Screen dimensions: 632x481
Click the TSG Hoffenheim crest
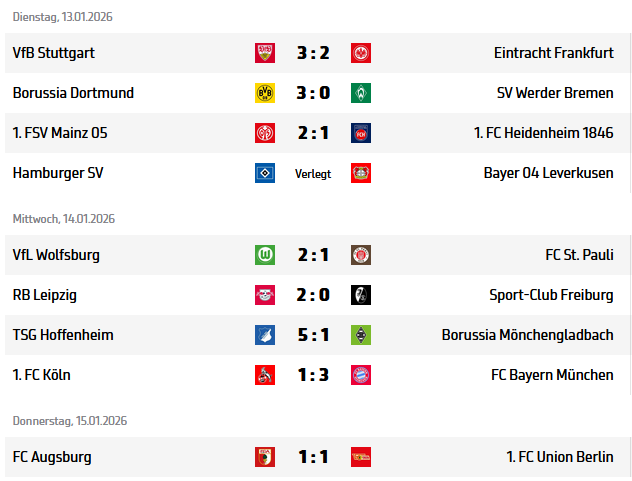click(265, 335)
